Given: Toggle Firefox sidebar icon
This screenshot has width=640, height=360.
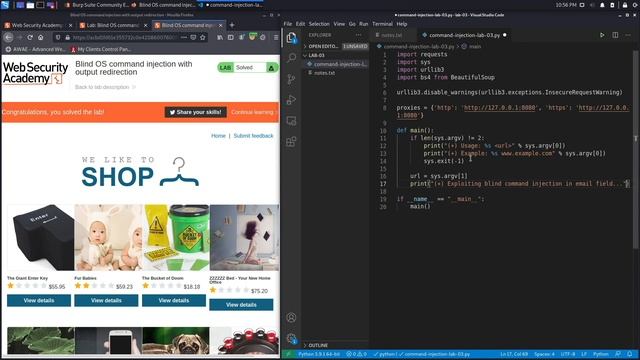Looking at the screenshot, I should tap(231, 37).
